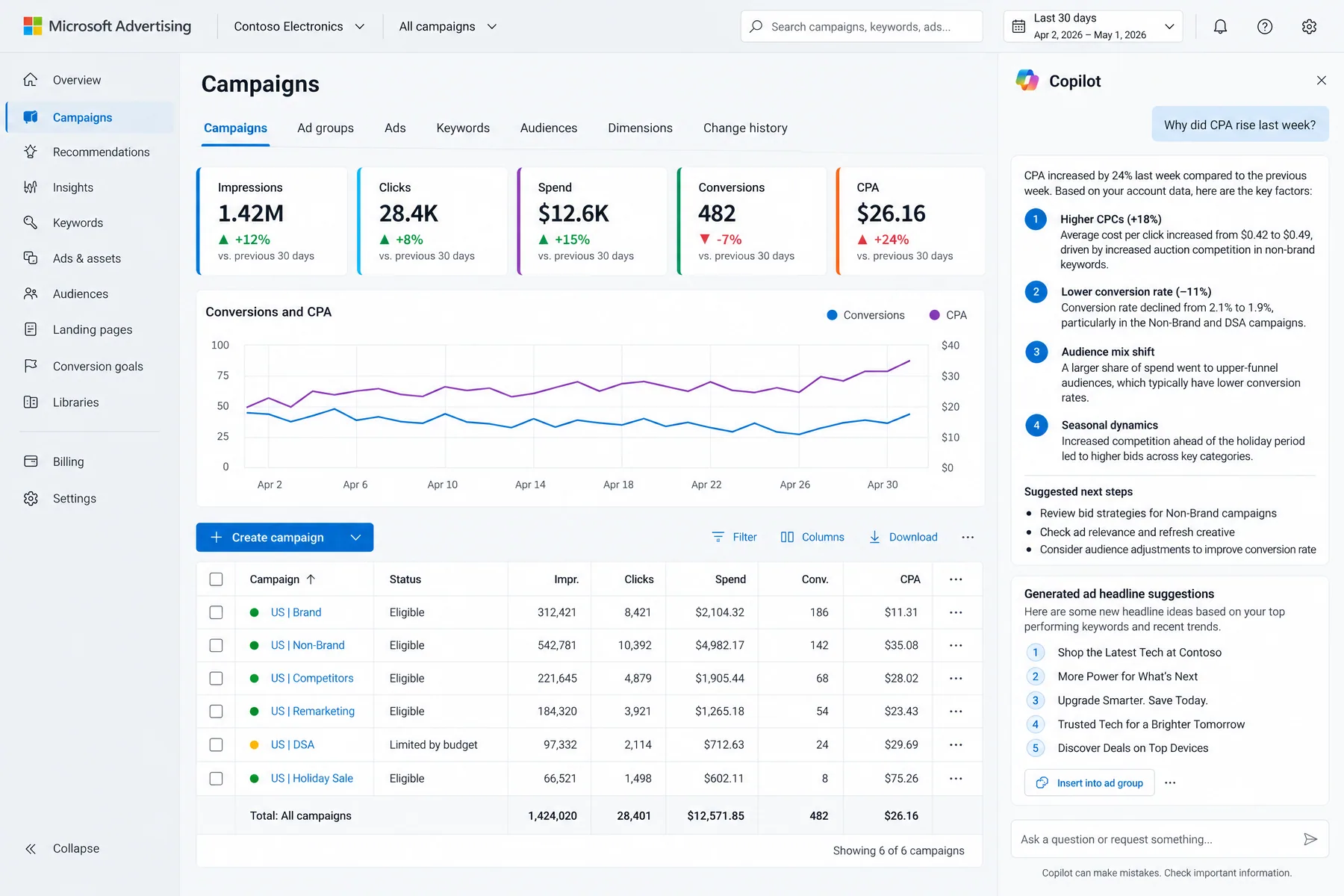Click the Overview home icon in sidebar
The height and width of the screenshot is (896, 1344).
point(31,80)
